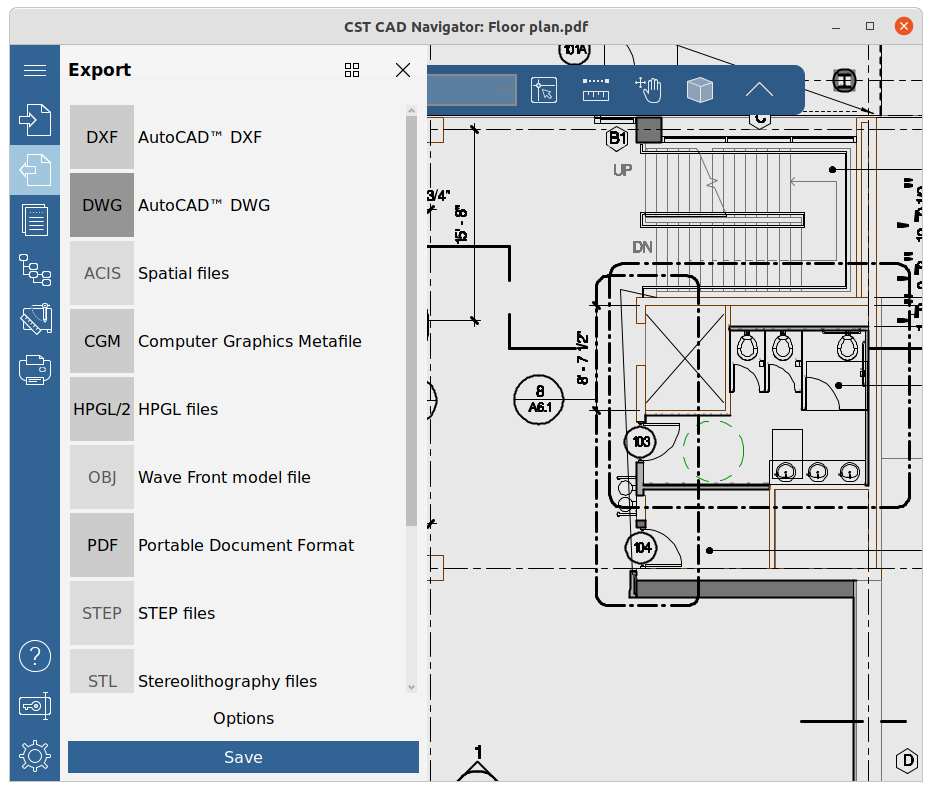Open the Help question mark icon

(x=34, y=656)
